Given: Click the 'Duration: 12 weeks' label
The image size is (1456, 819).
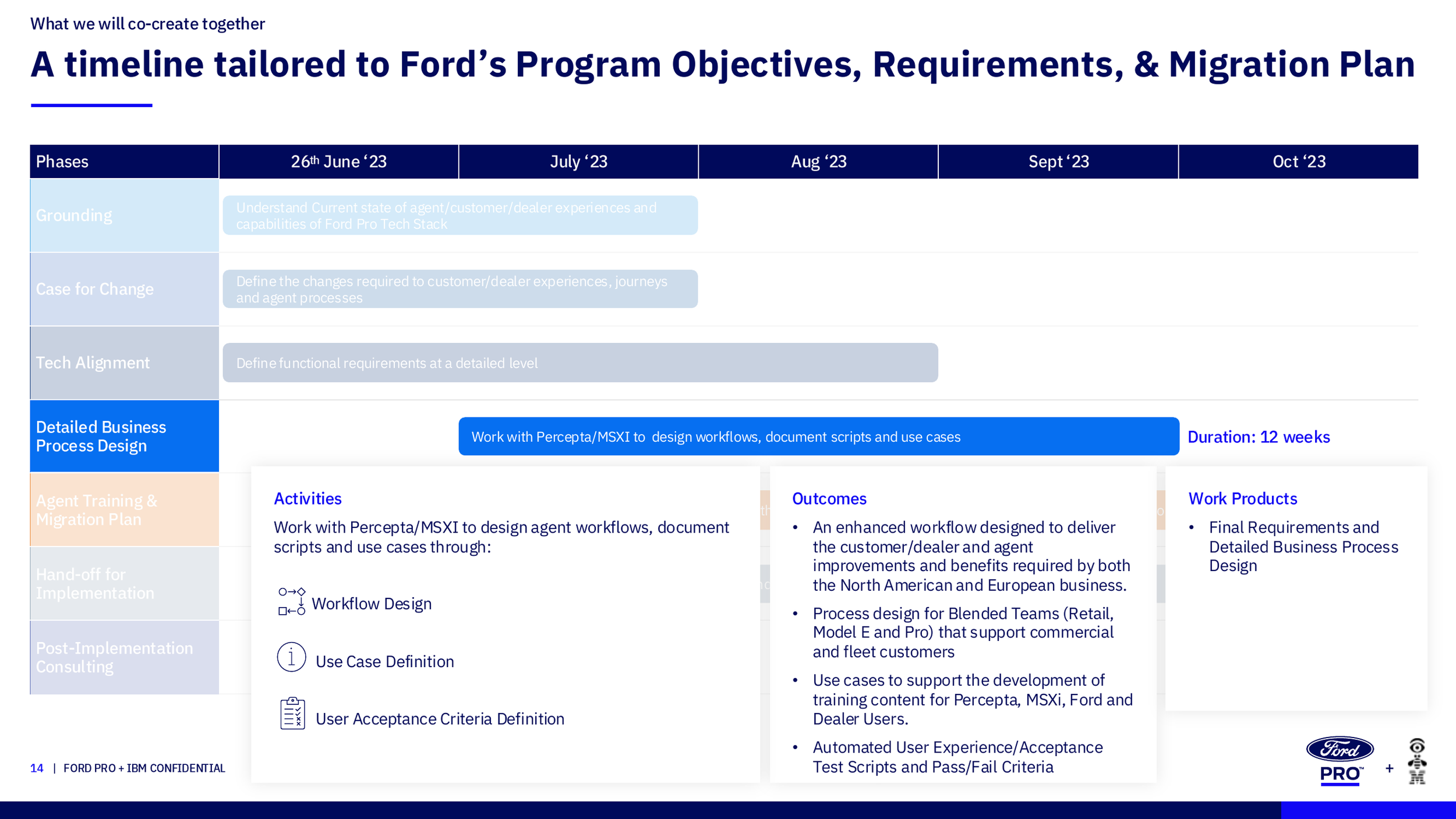Looking at the screenshot, I should click(x=1259, y=437).
